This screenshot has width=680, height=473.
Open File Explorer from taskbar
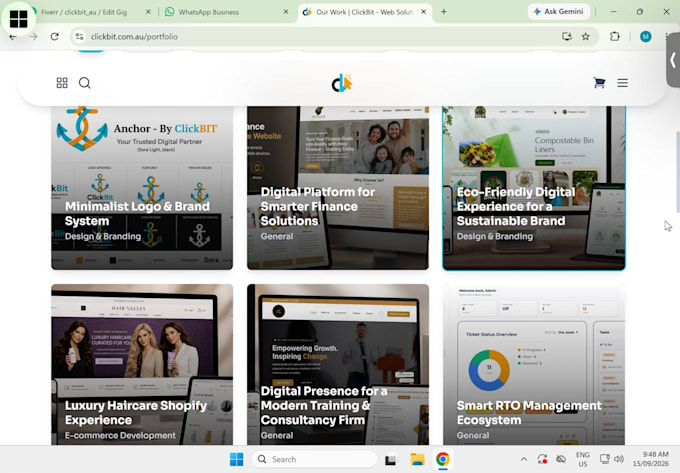pyautogui.click(x=417, y=459)
